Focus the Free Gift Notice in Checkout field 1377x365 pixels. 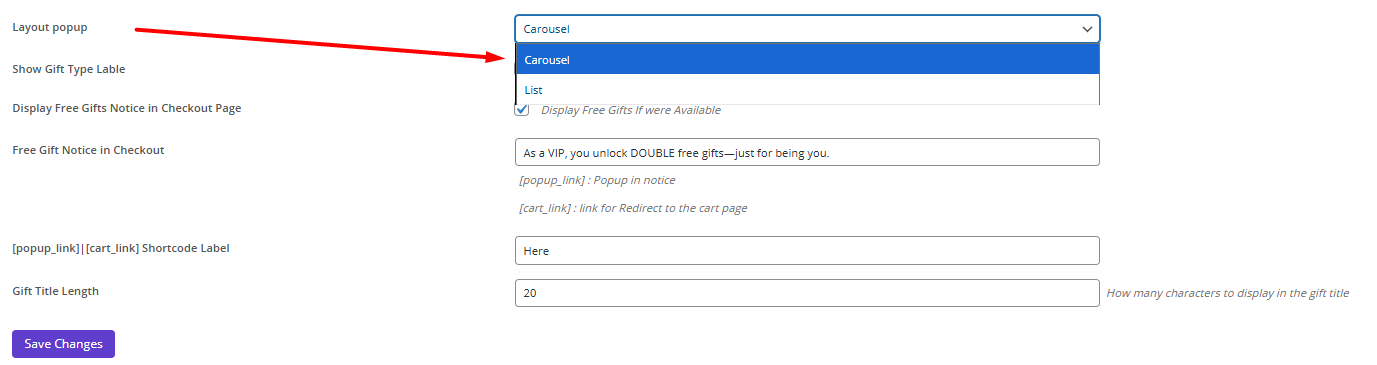tap(807, 152)
